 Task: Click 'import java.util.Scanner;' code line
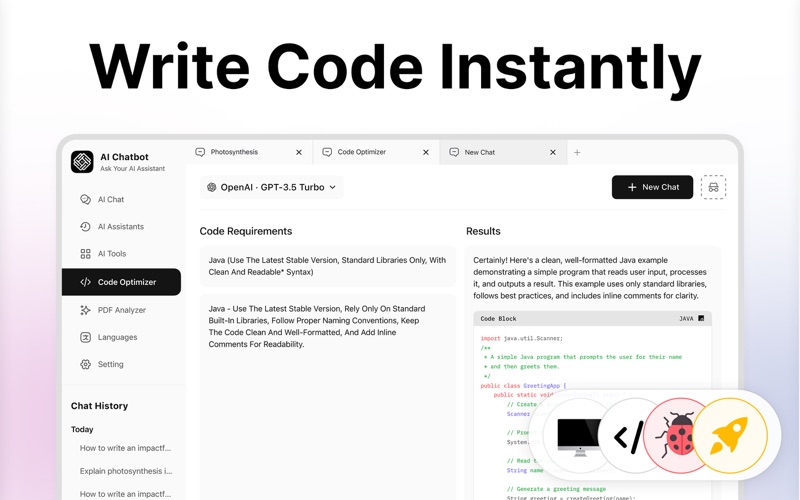click(521, 338)
